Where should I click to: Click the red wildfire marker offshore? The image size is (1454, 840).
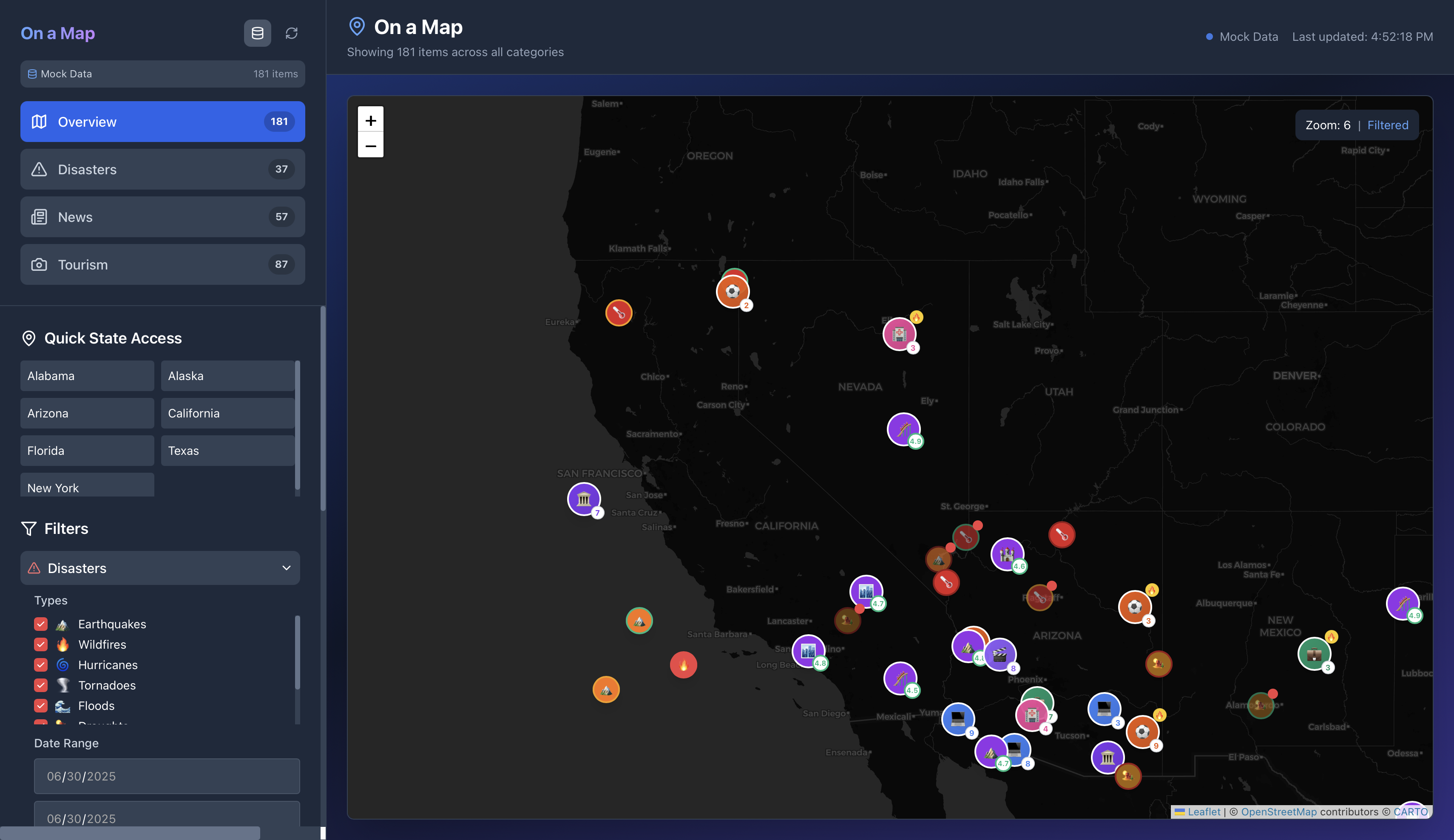click(683, 664)
